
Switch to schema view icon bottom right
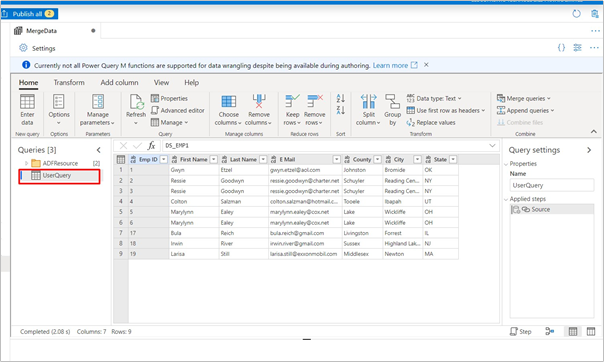click(x=591, y=332)
